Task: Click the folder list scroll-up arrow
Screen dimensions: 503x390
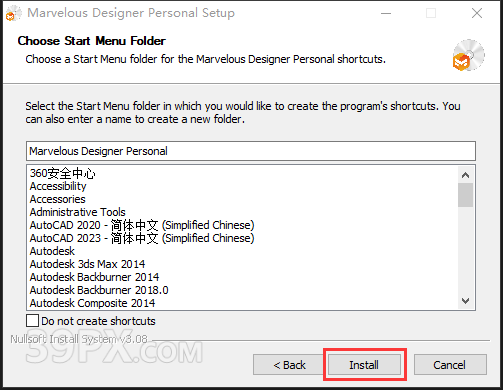Action: tap(465, 175)
